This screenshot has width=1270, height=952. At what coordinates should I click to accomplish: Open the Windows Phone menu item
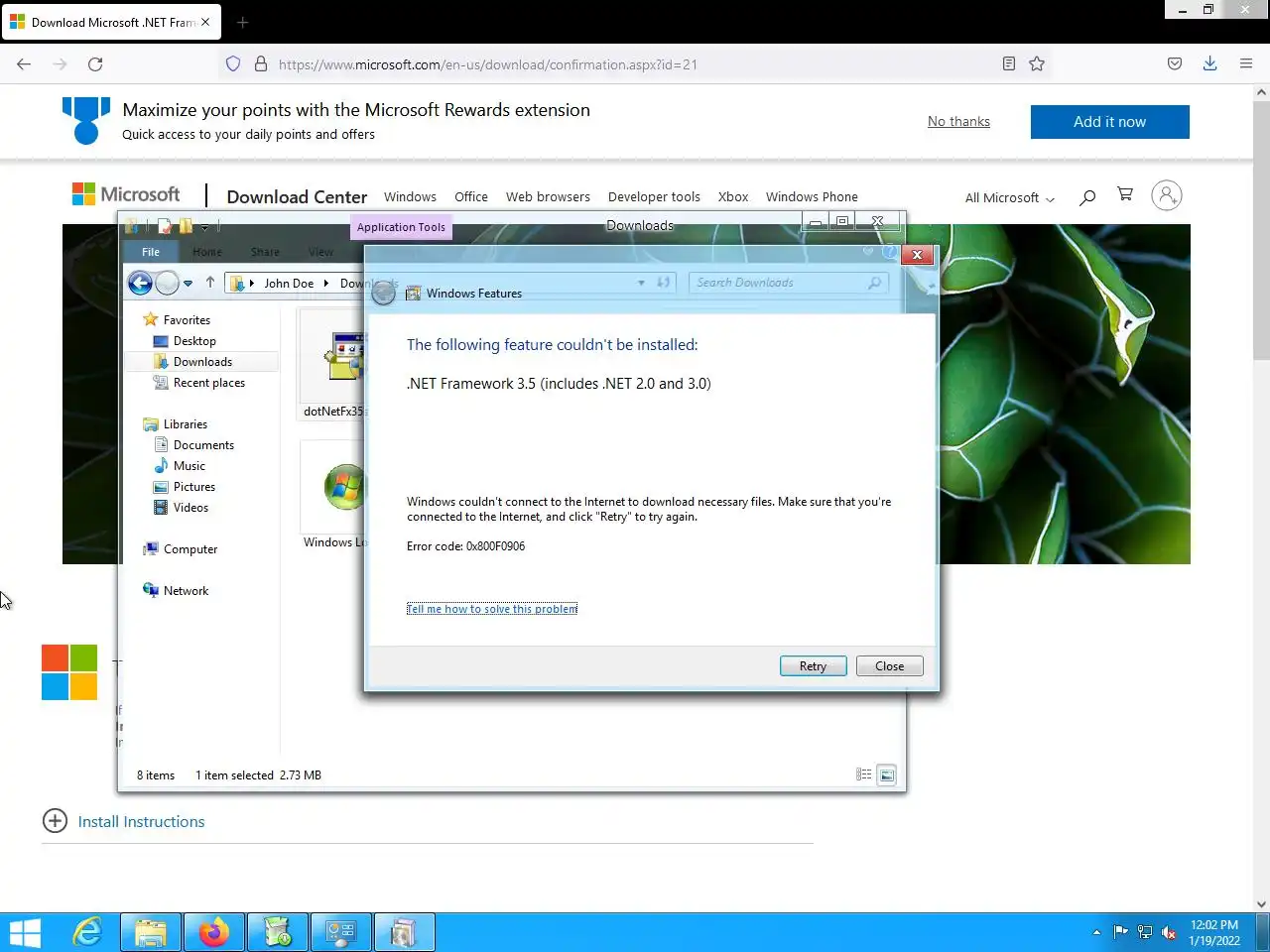point(812,196)
